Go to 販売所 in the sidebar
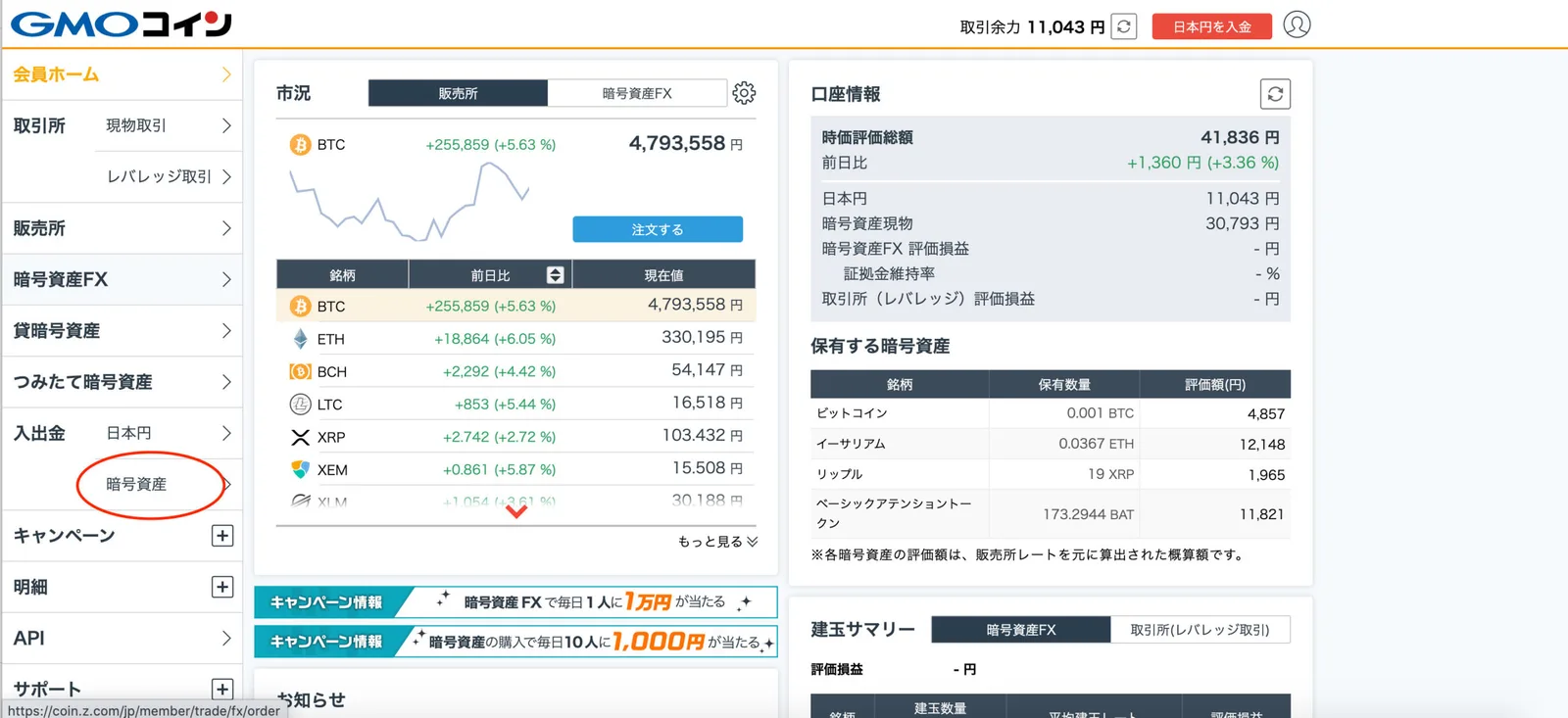The width and height of the screenshot is (1568, 718). 122,228
